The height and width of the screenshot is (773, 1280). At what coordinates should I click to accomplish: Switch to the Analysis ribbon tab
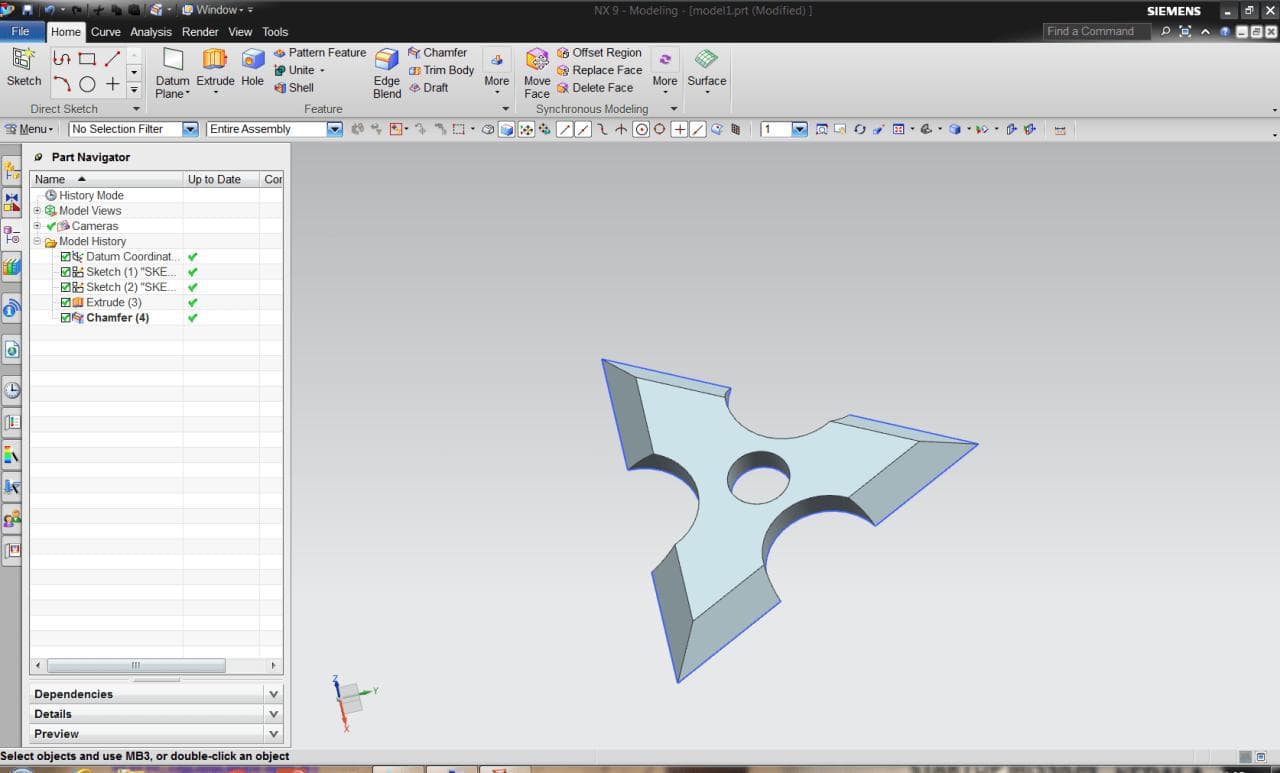pos(151,32)
